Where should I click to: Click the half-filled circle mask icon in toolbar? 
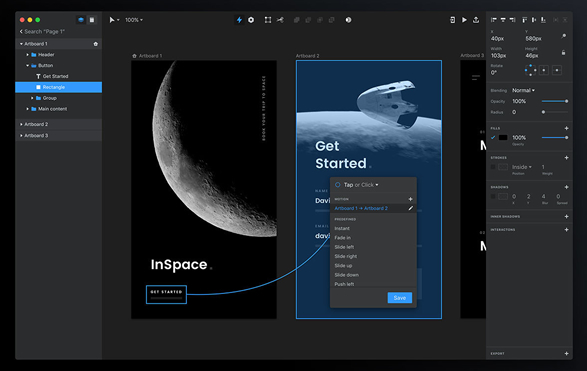click(348, 20)
